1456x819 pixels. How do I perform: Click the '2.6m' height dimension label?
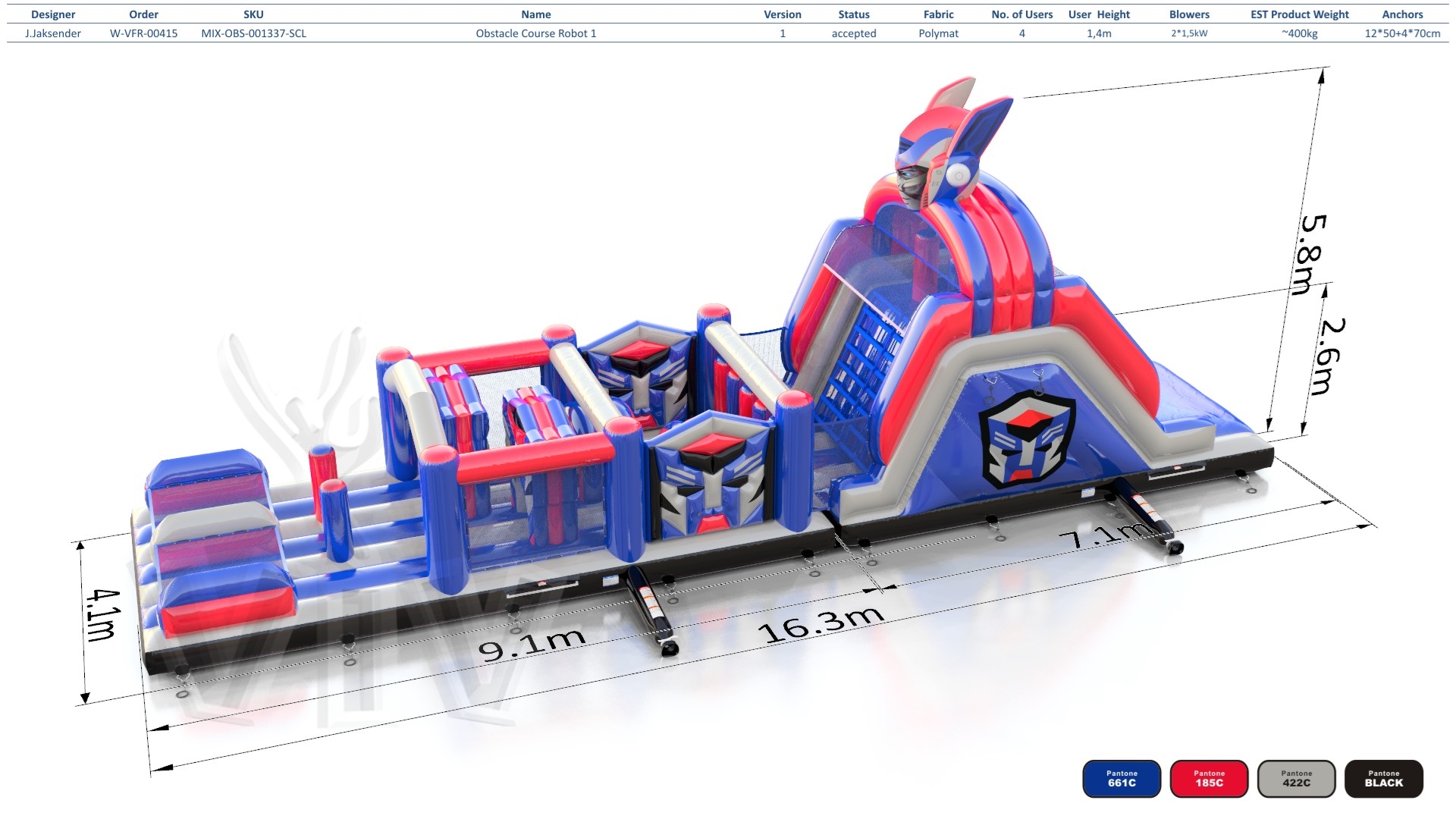click(x=1330, y=356)
